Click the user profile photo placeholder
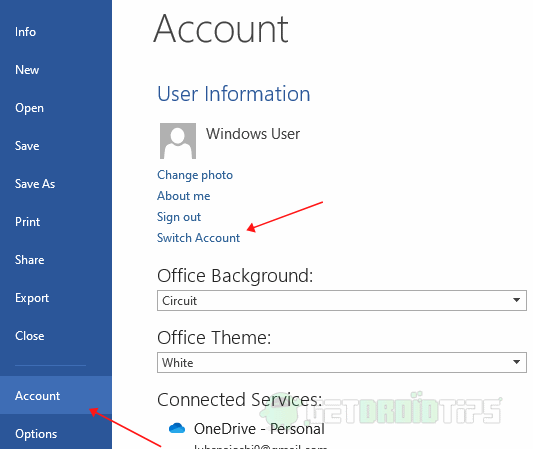Viewport: 533px width, 449px height. tap(178, 141)
